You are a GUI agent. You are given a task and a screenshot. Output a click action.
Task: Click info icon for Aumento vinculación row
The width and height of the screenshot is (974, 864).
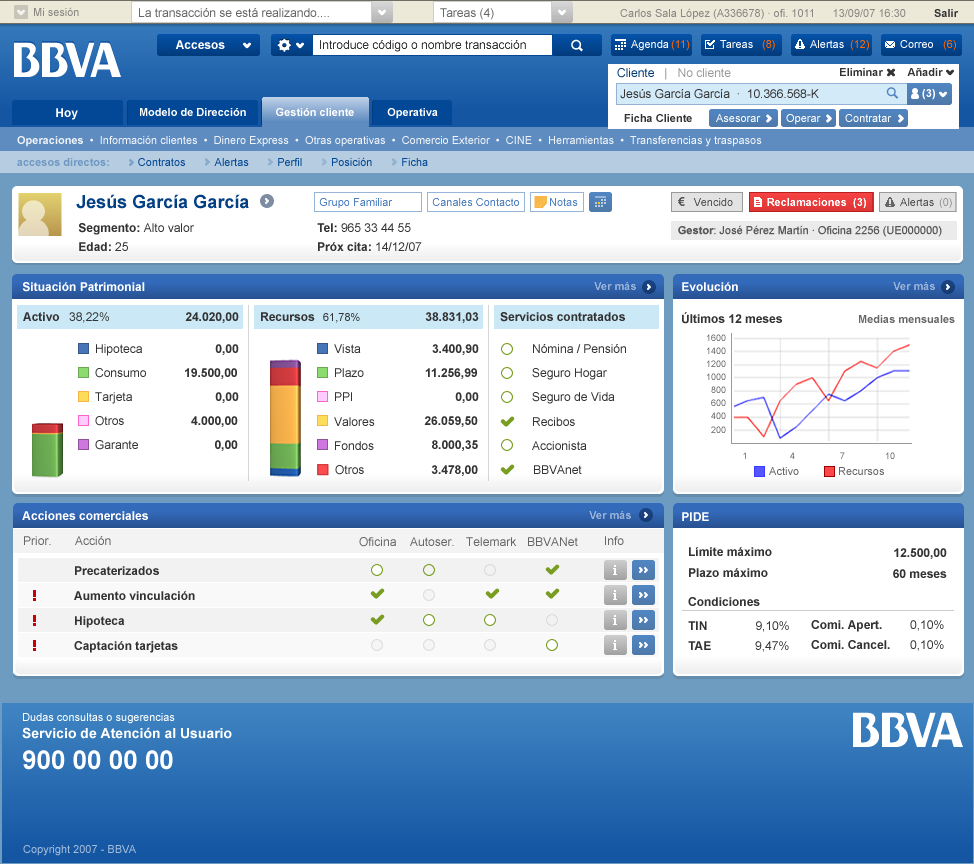click(x=615, y=595)
